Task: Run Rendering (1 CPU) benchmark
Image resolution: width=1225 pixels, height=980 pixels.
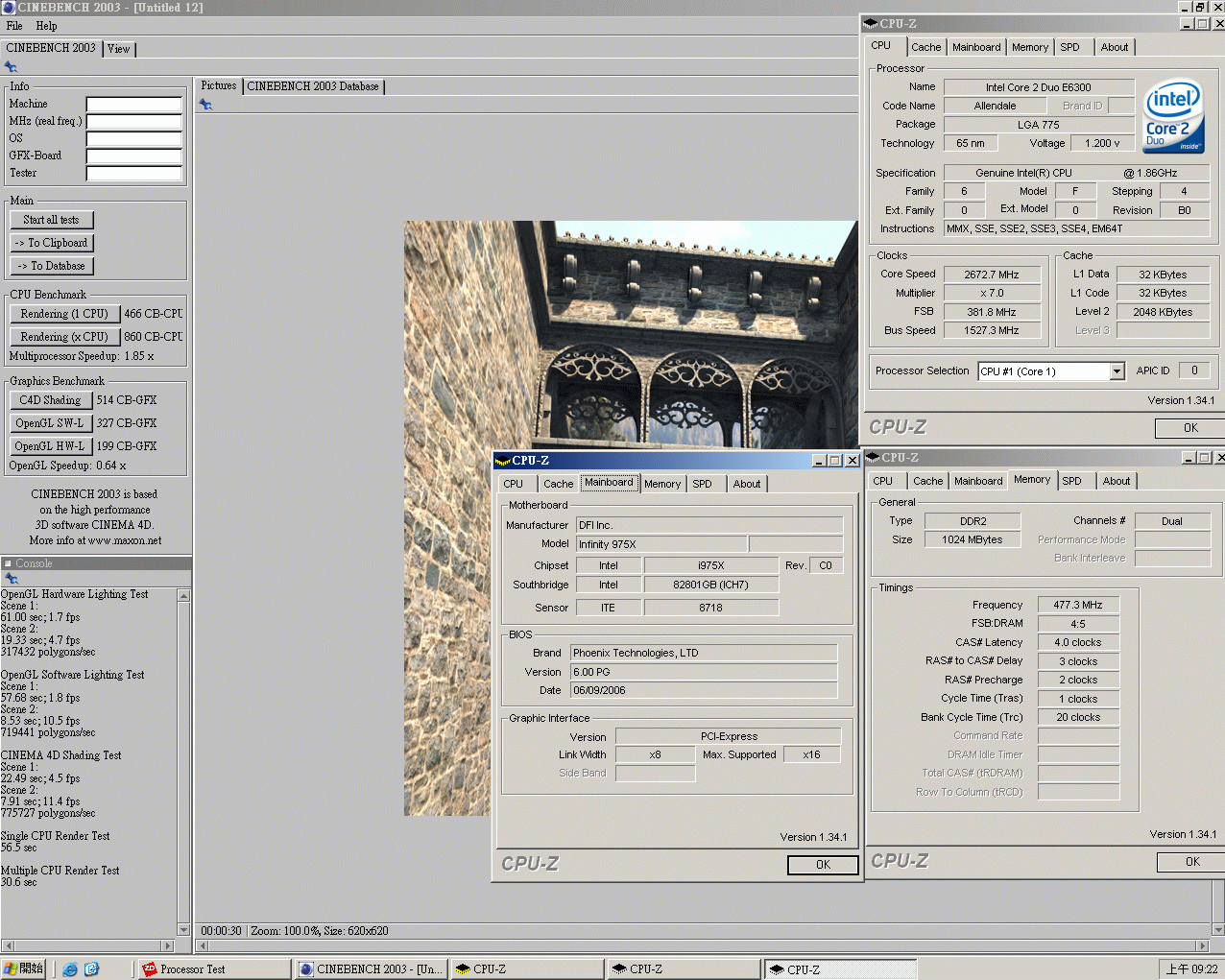Action: tap(64, 314)
